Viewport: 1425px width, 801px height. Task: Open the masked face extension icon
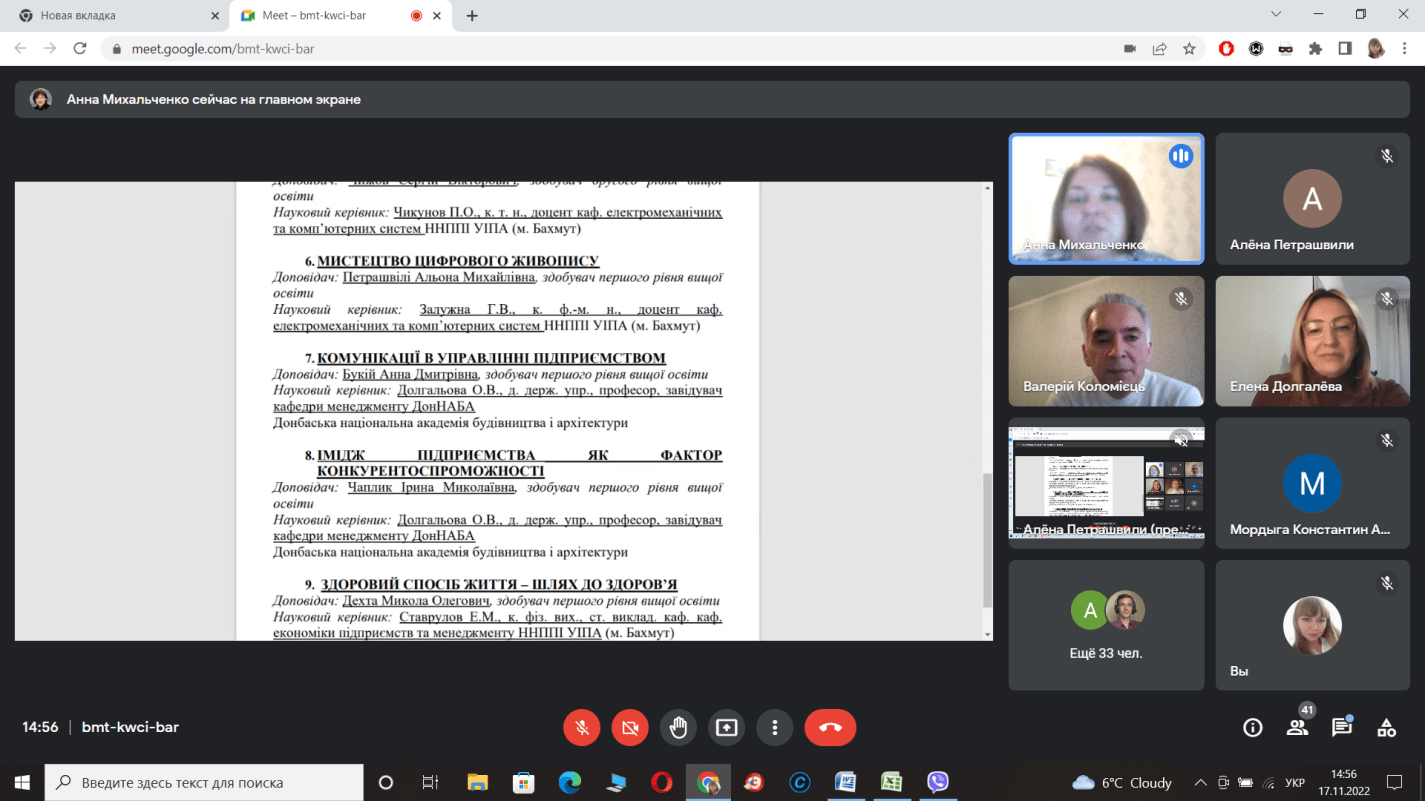point(1286,48)
